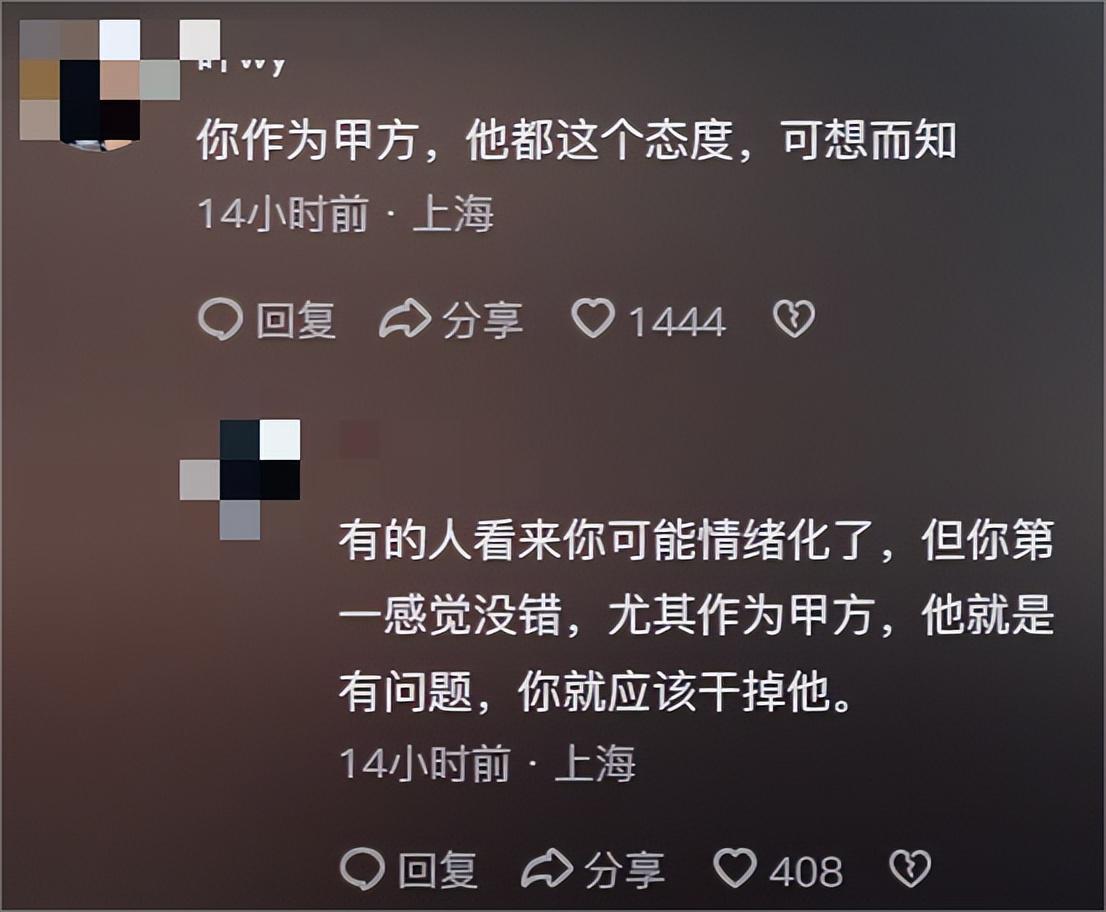Click the share arrow icon under the second comment
1106x912 pixels.
547,868
